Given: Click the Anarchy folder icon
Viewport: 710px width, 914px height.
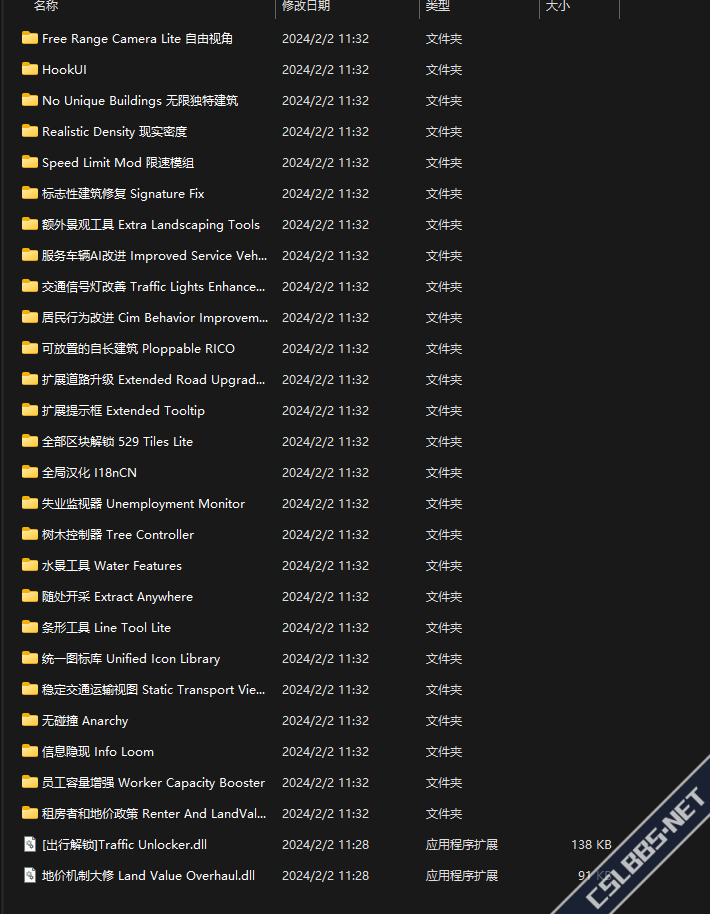Looking at the screenshot, I should (30, 720).
